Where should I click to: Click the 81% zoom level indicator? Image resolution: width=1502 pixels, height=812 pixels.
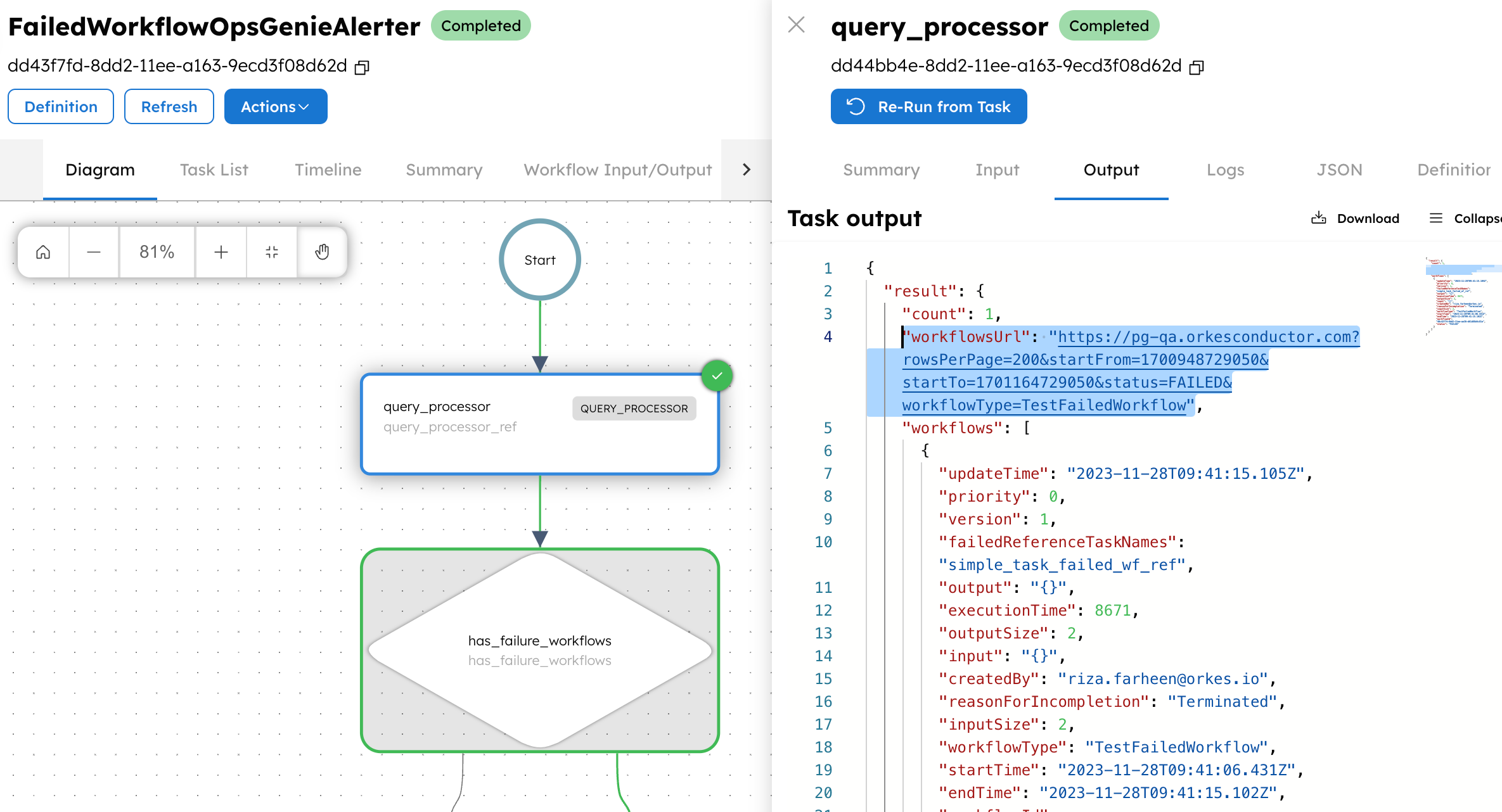click(x=157, y=251)
